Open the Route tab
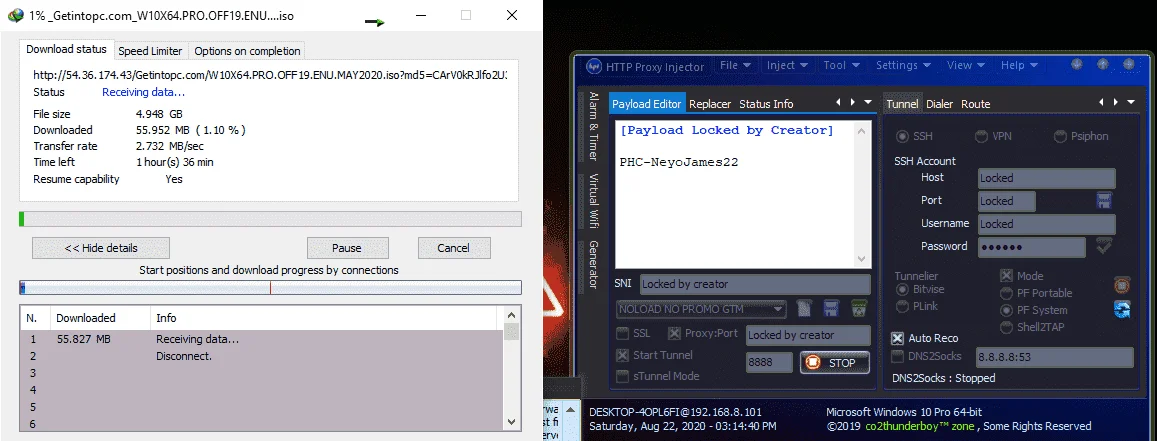Image resolution: width=1157 pixels, height=441 pixels. tap(975, 104)
